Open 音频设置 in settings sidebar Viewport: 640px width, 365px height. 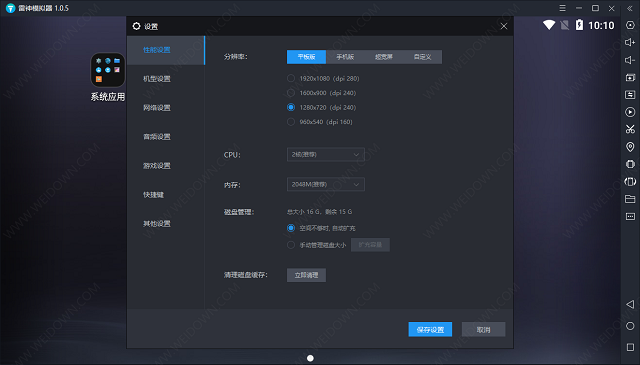click(166, 137)
